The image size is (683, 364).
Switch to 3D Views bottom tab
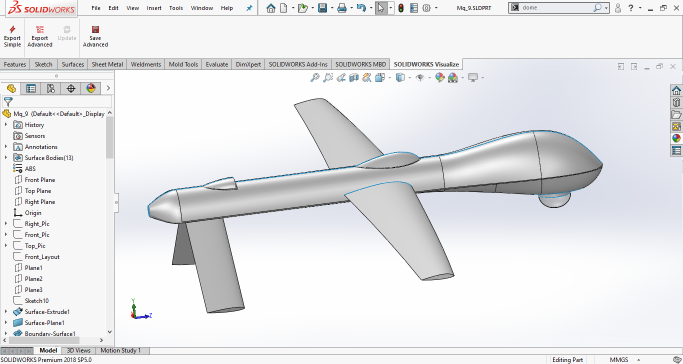[78, 351]
